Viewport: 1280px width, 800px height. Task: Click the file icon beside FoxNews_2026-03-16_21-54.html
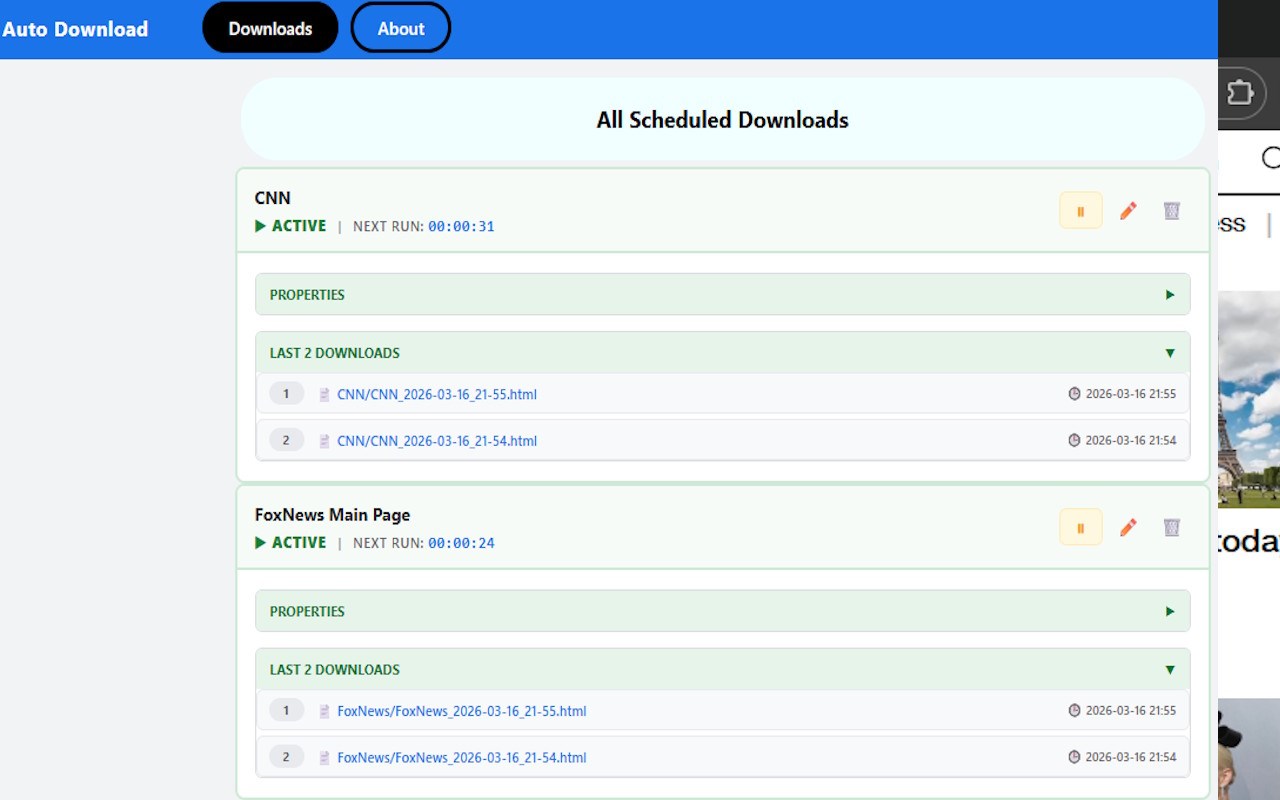pos(324,758)
